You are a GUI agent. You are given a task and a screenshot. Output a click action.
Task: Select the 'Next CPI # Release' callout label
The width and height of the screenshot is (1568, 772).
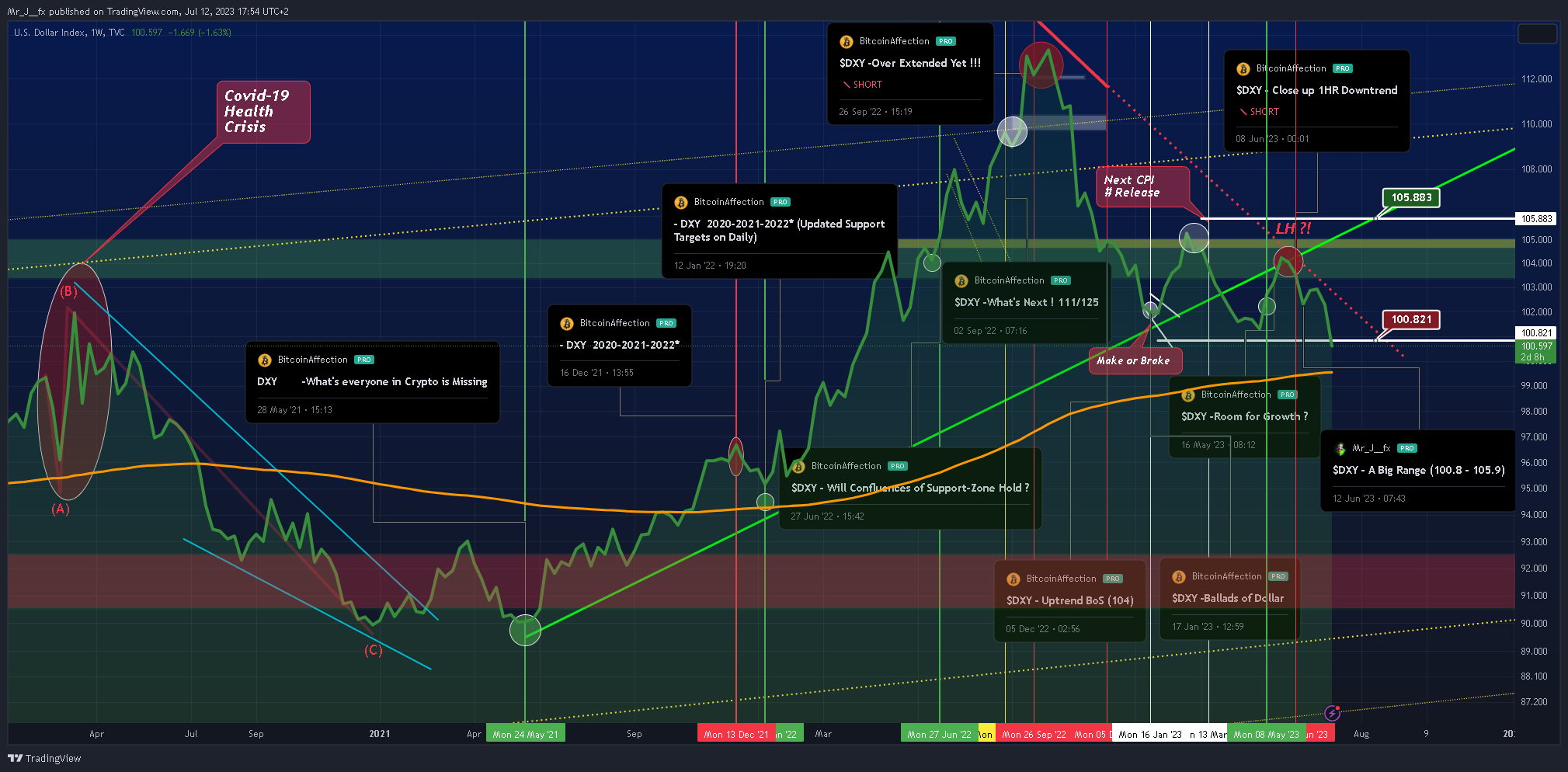[1142, 186]
